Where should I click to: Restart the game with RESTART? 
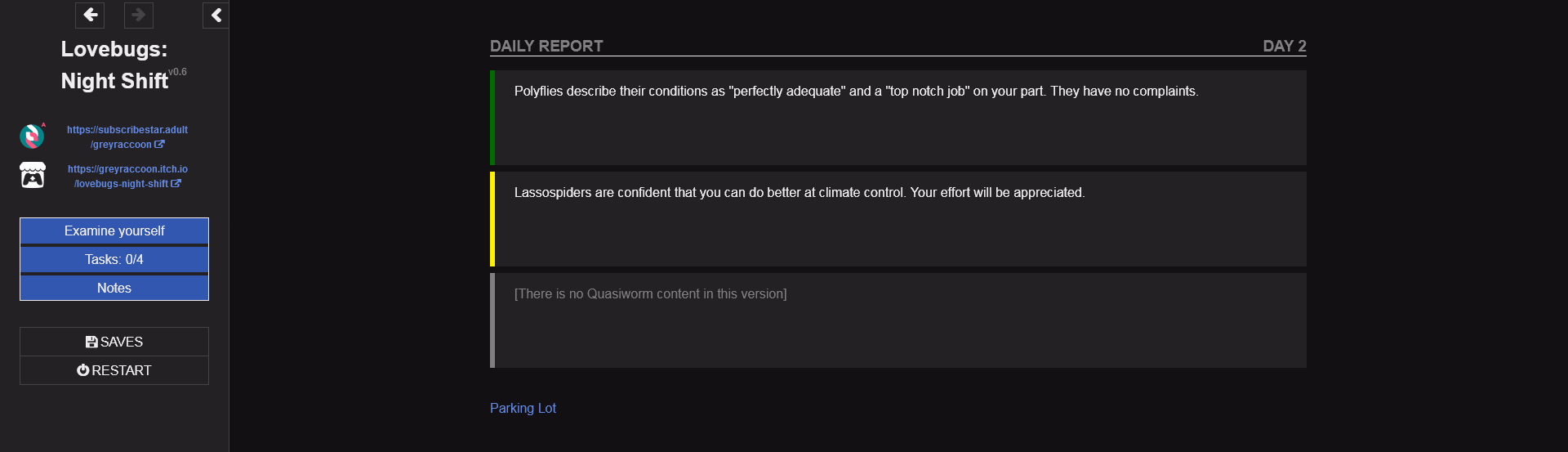tap(114, 370)
